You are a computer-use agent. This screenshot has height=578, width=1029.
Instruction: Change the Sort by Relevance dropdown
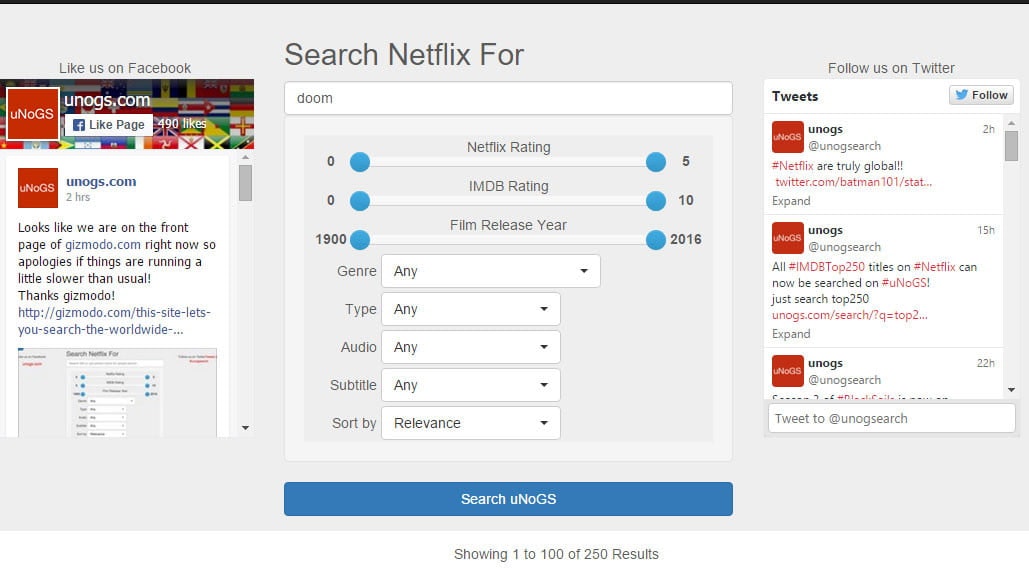[x=470, y=422]
